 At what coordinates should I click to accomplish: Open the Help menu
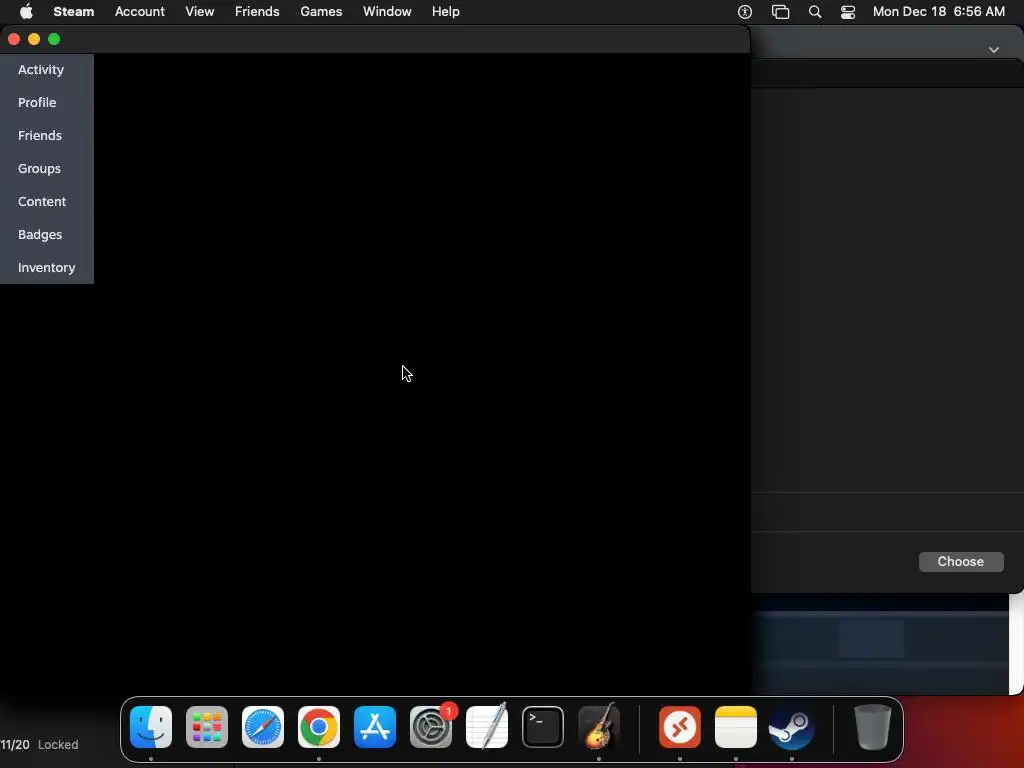point(445,12)
